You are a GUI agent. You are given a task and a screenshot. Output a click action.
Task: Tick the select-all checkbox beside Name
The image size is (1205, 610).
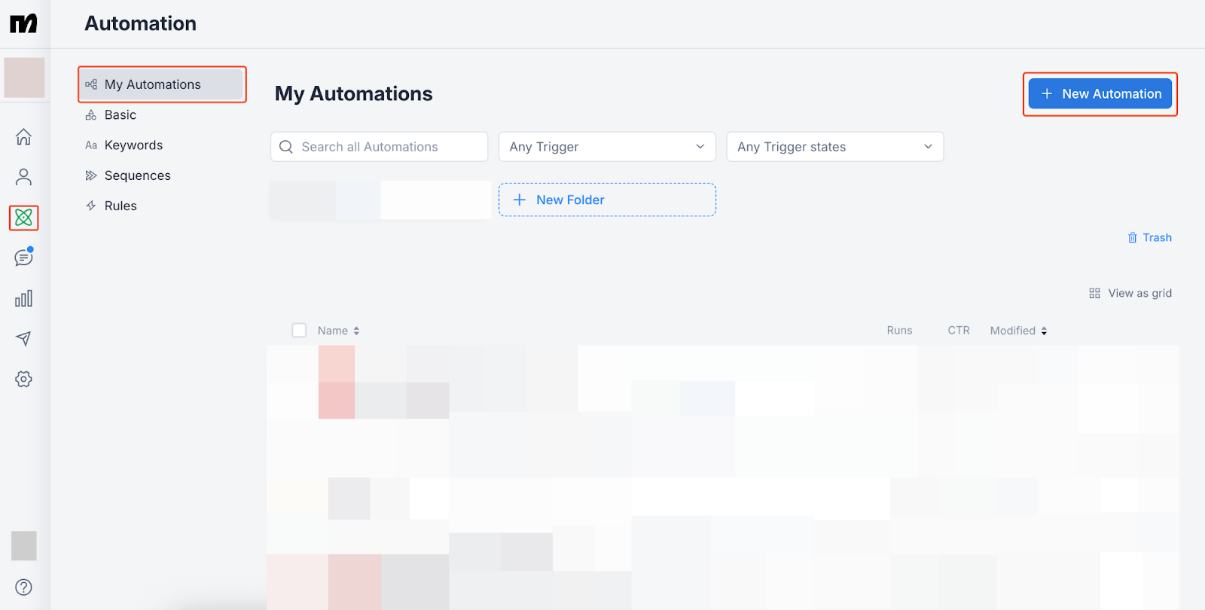point(299,330)
